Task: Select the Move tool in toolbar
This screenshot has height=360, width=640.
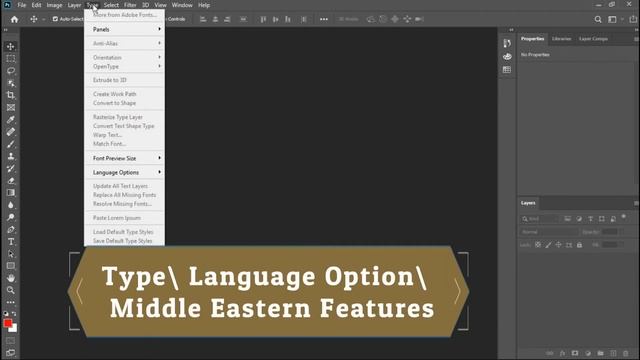Action: click(11, 47)
